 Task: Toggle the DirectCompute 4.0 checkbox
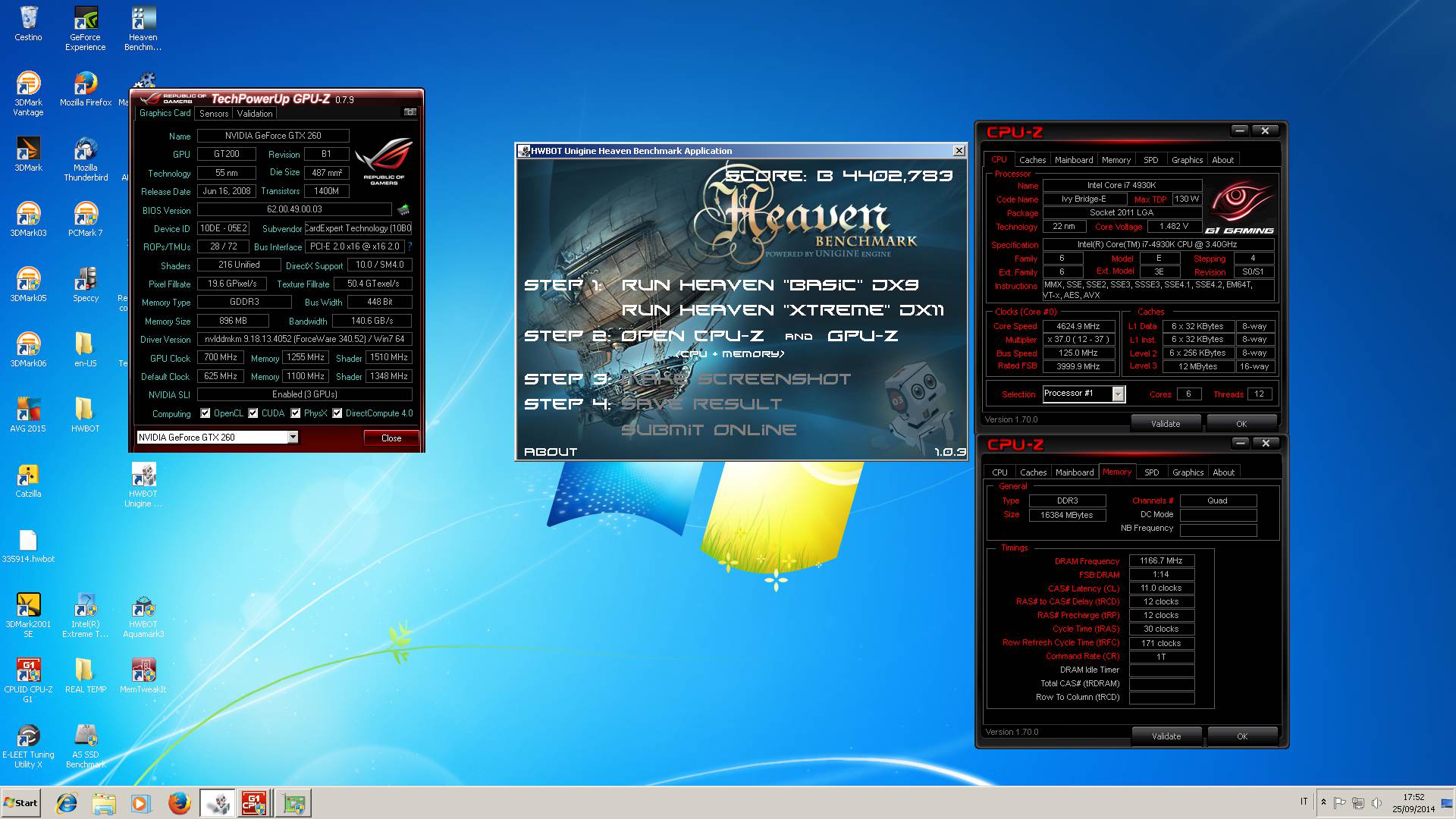(337, 413)
